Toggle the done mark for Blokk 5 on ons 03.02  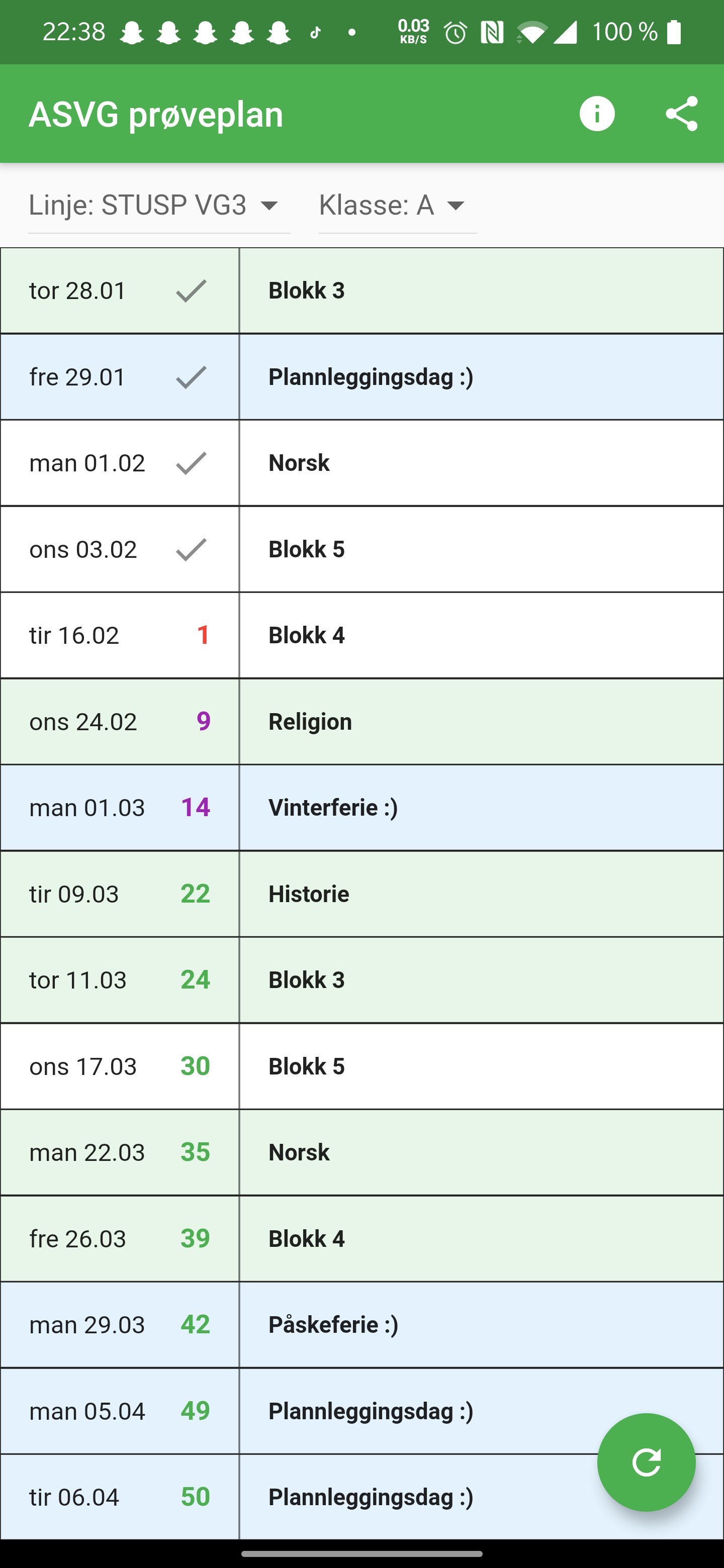190,549
